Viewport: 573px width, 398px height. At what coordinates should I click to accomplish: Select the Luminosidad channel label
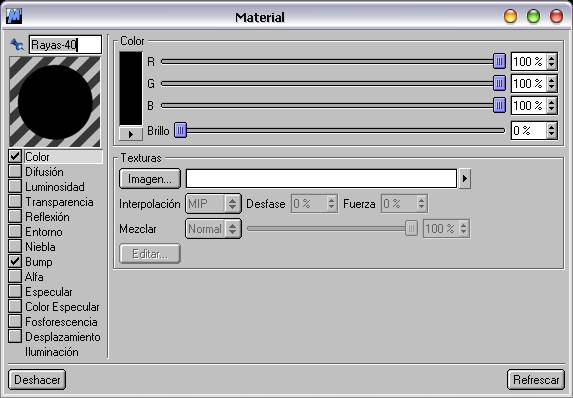55,187
